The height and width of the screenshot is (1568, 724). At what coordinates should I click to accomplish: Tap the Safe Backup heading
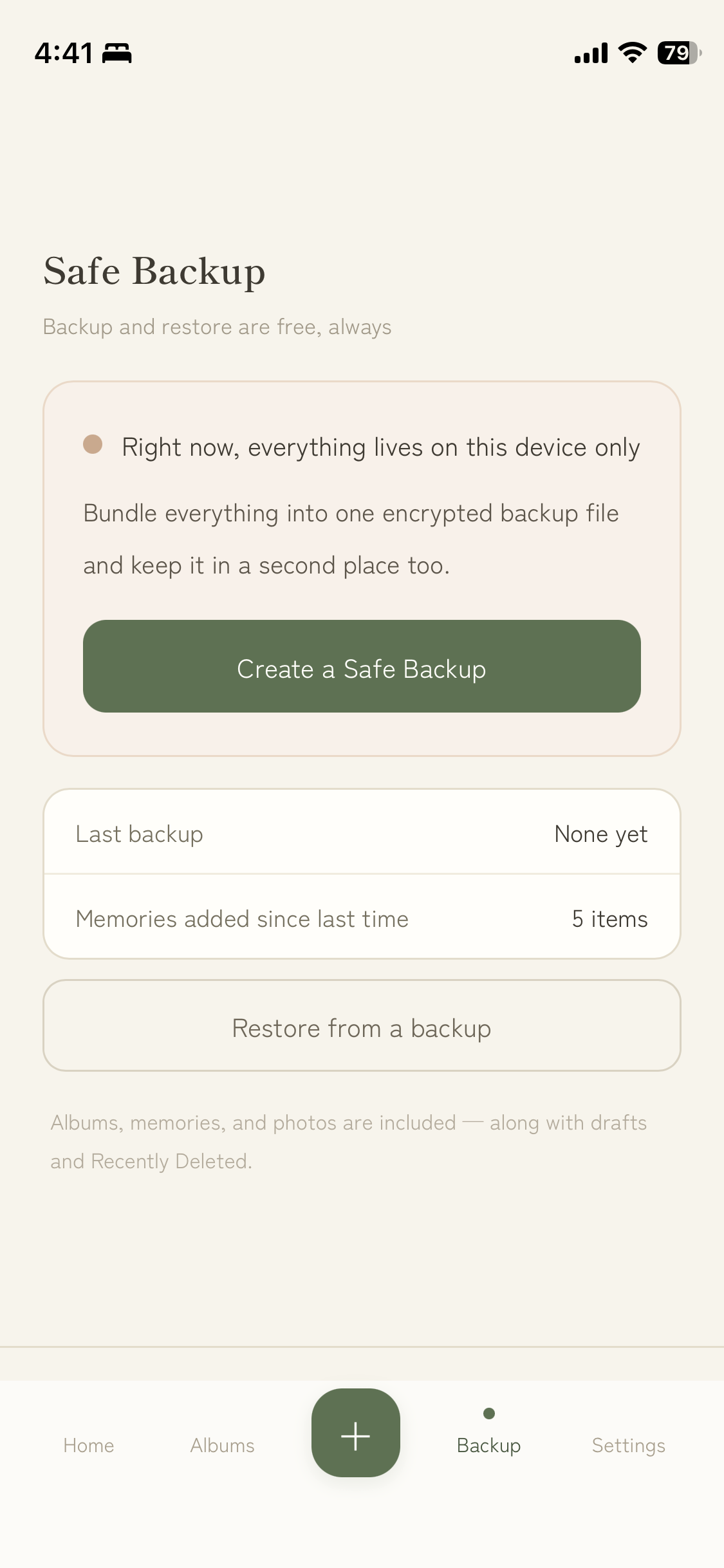pos(154,272)
